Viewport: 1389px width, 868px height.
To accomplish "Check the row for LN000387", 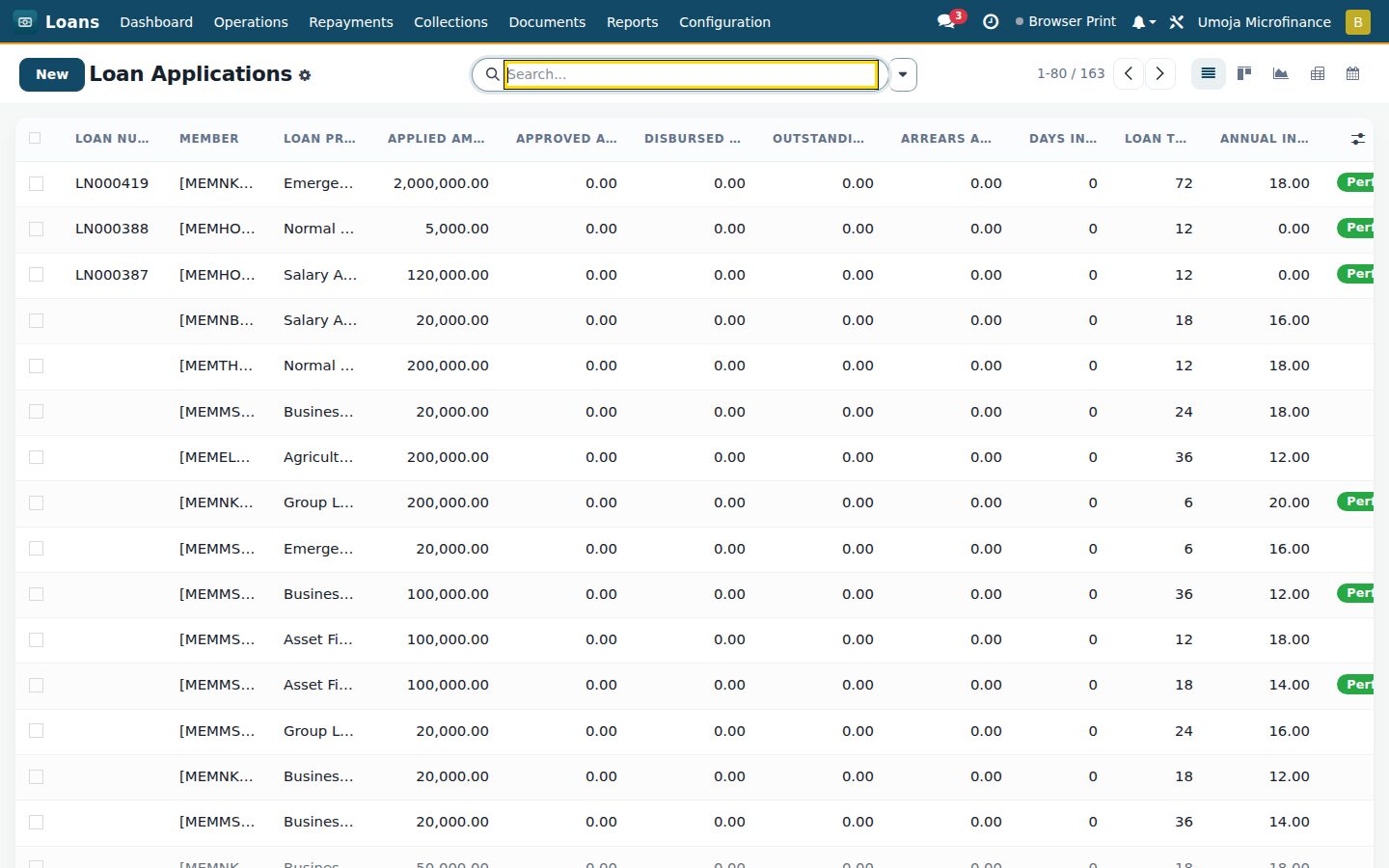I will pos(36,275).
